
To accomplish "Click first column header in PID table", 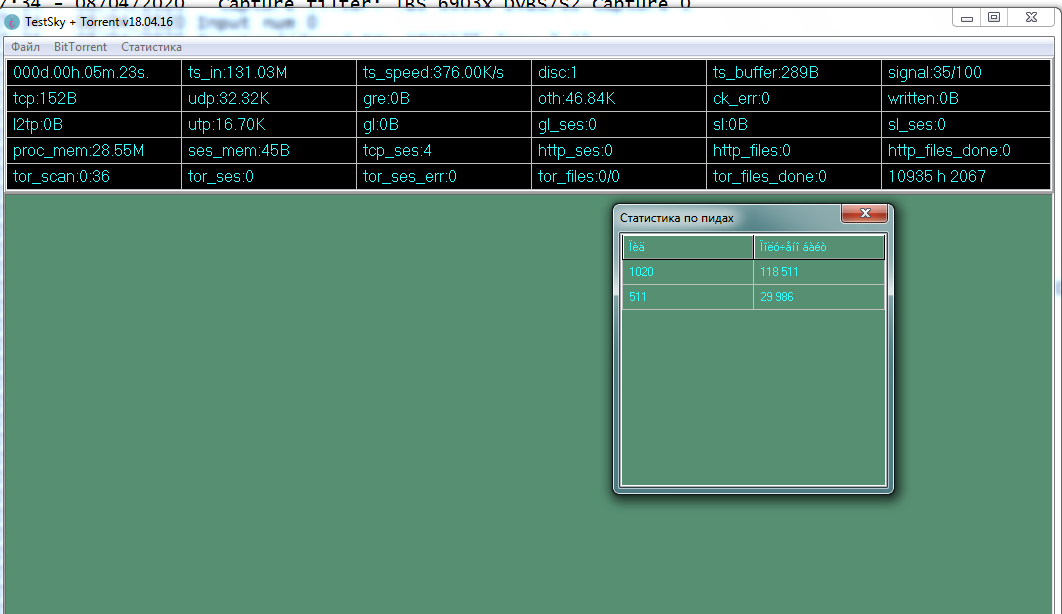I will tap(687, 247).
